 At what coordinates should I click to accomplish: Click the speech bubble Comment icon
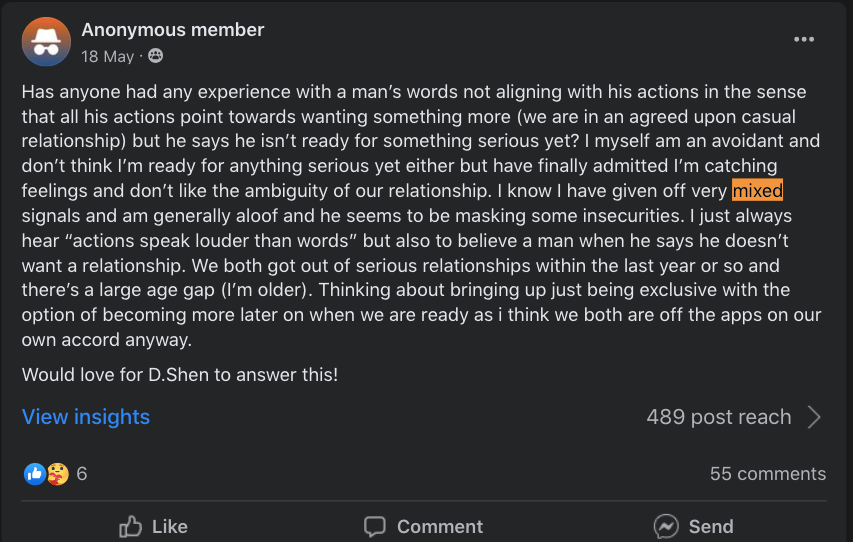(375, 526)
